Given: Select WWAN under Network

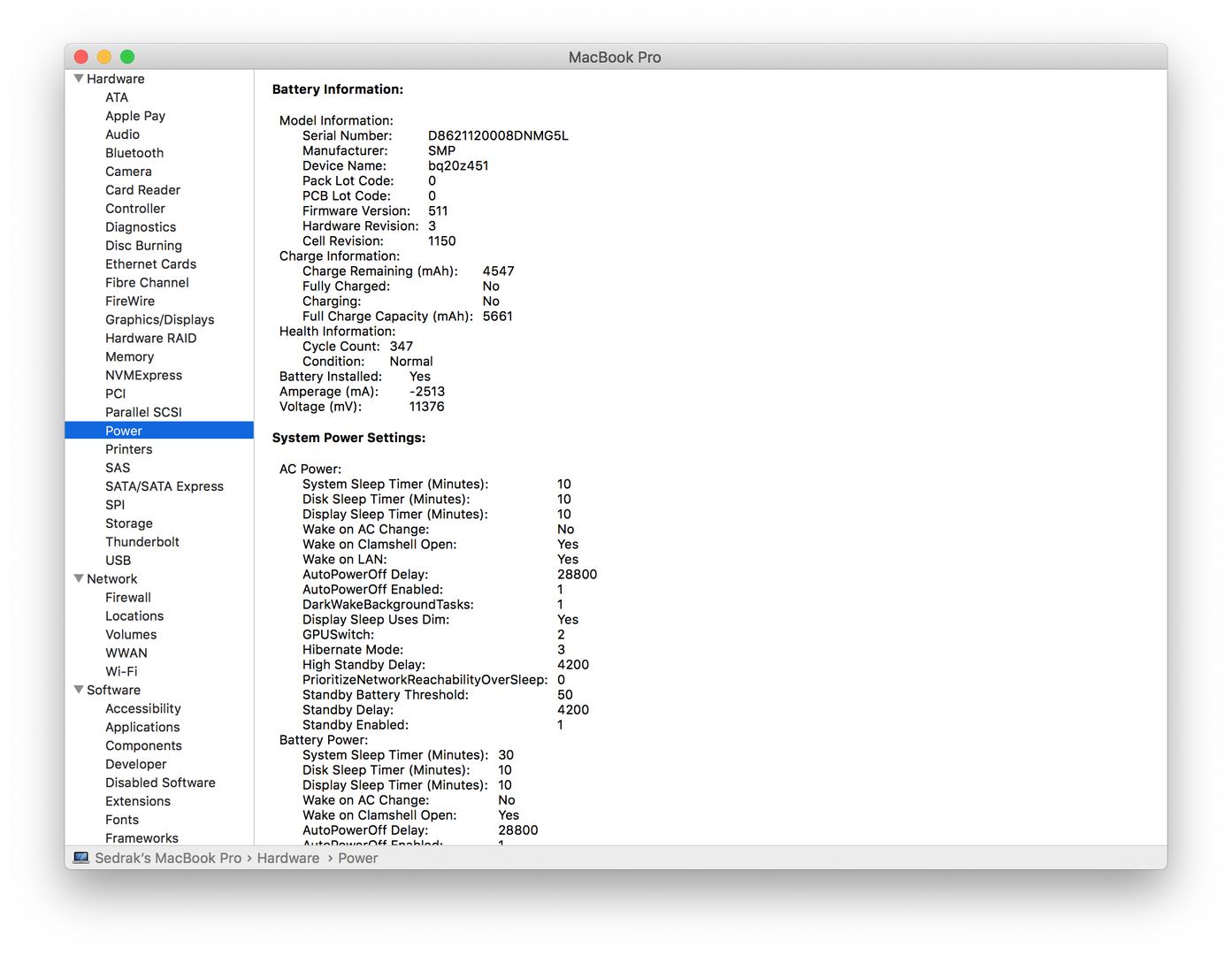Looking at the screenshot, I should [x=126, y=653].
